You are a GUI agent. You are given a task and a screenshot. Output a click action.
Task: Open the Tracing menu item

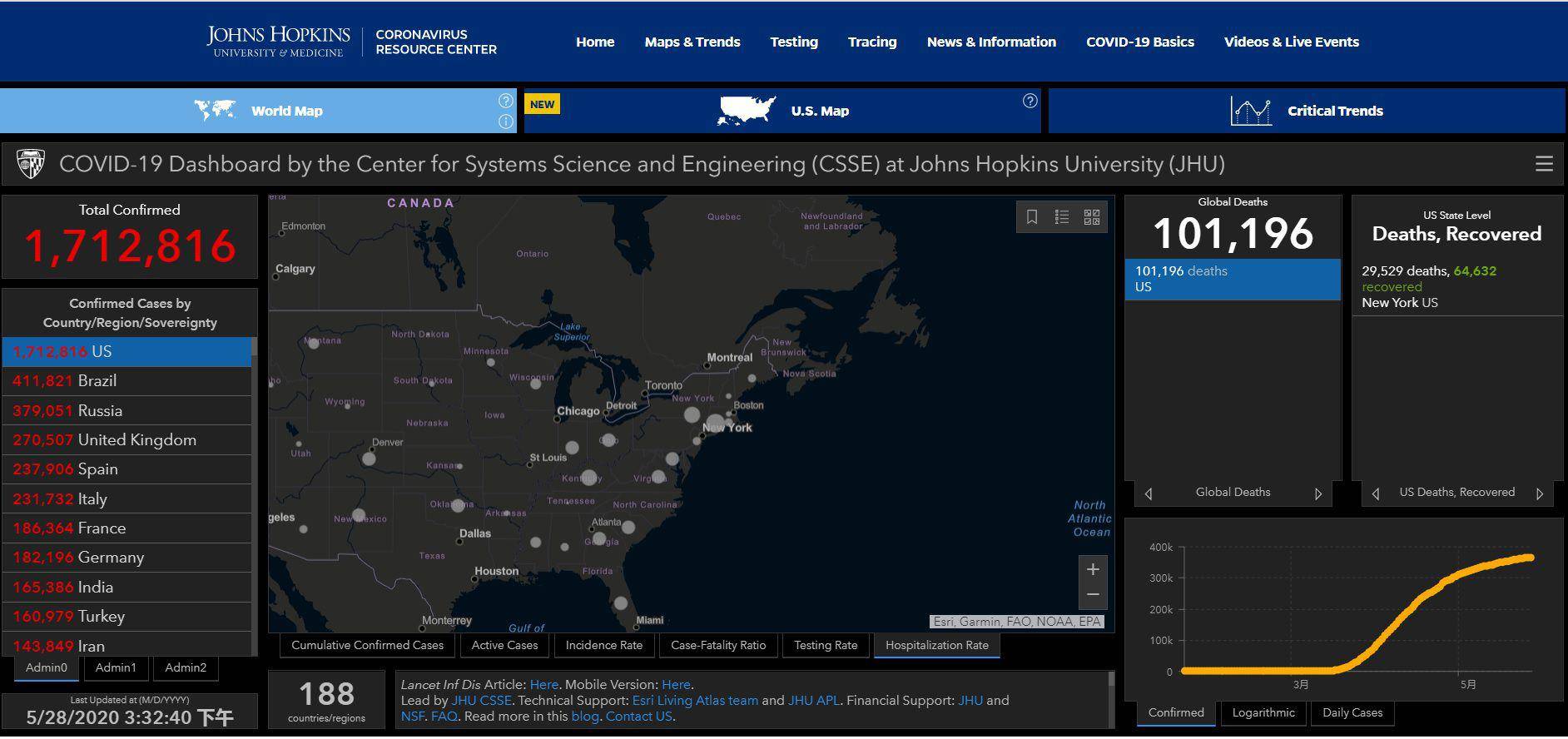point(872,42)
